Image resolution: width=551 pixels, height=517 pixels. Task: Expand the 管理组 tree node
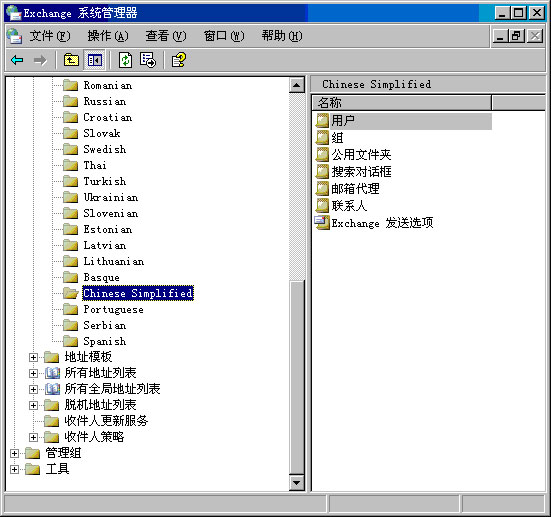(14, 453)
